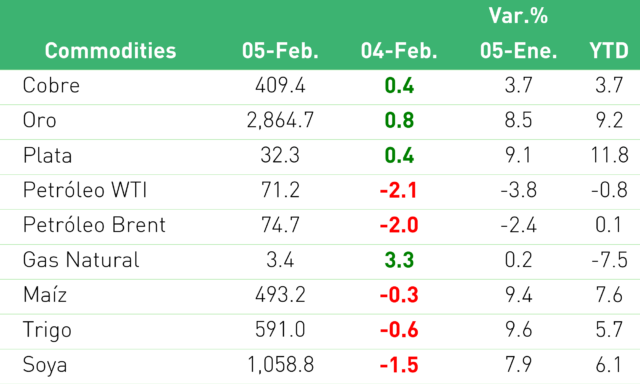
Task: Select the Soya price 1,058.8
Action: pos(280,365)
